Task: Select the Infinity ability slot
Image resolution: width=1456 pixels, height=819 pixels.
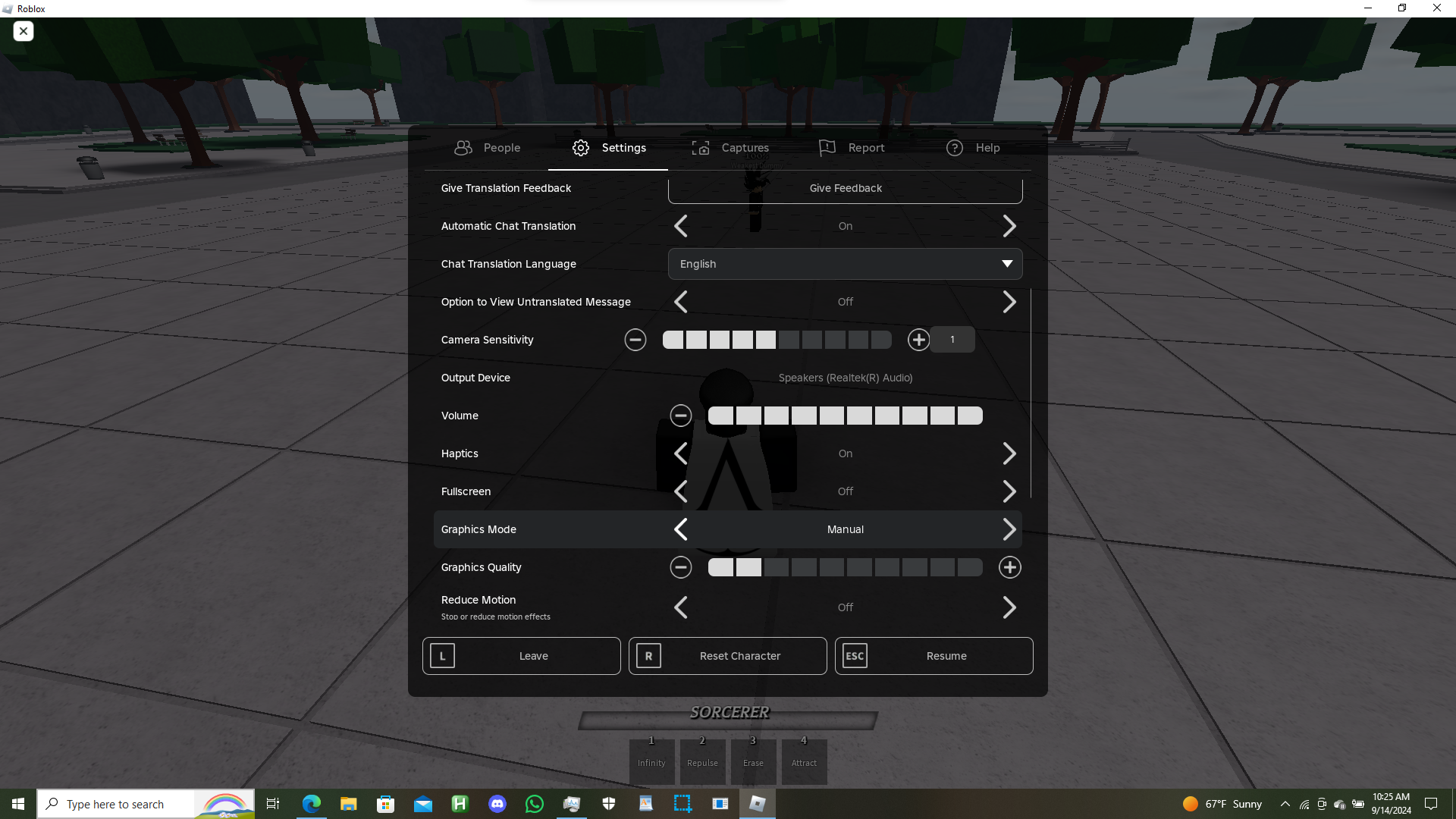Action: (651, 761)
